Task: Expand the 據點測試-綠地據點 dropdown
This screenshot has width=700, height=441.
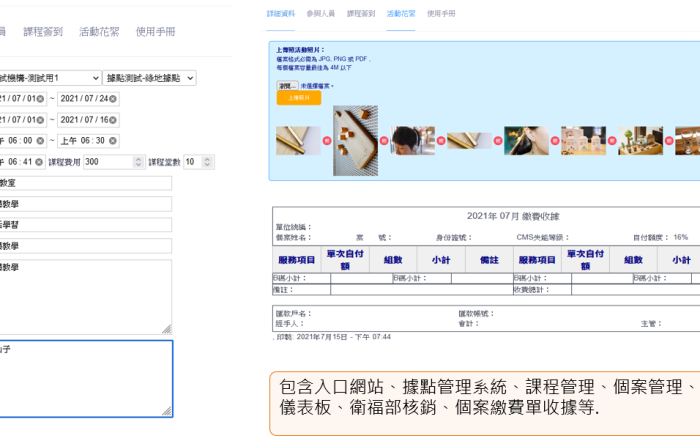Action: click(150, 77)
